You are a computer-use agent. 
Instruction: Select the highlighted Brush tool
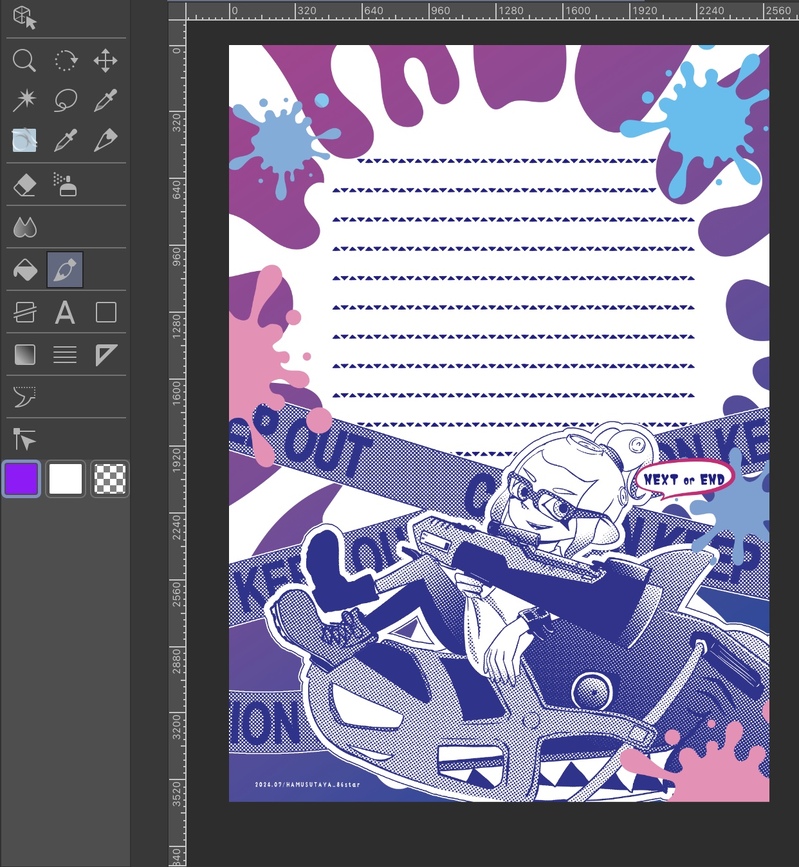coord(65,270)
